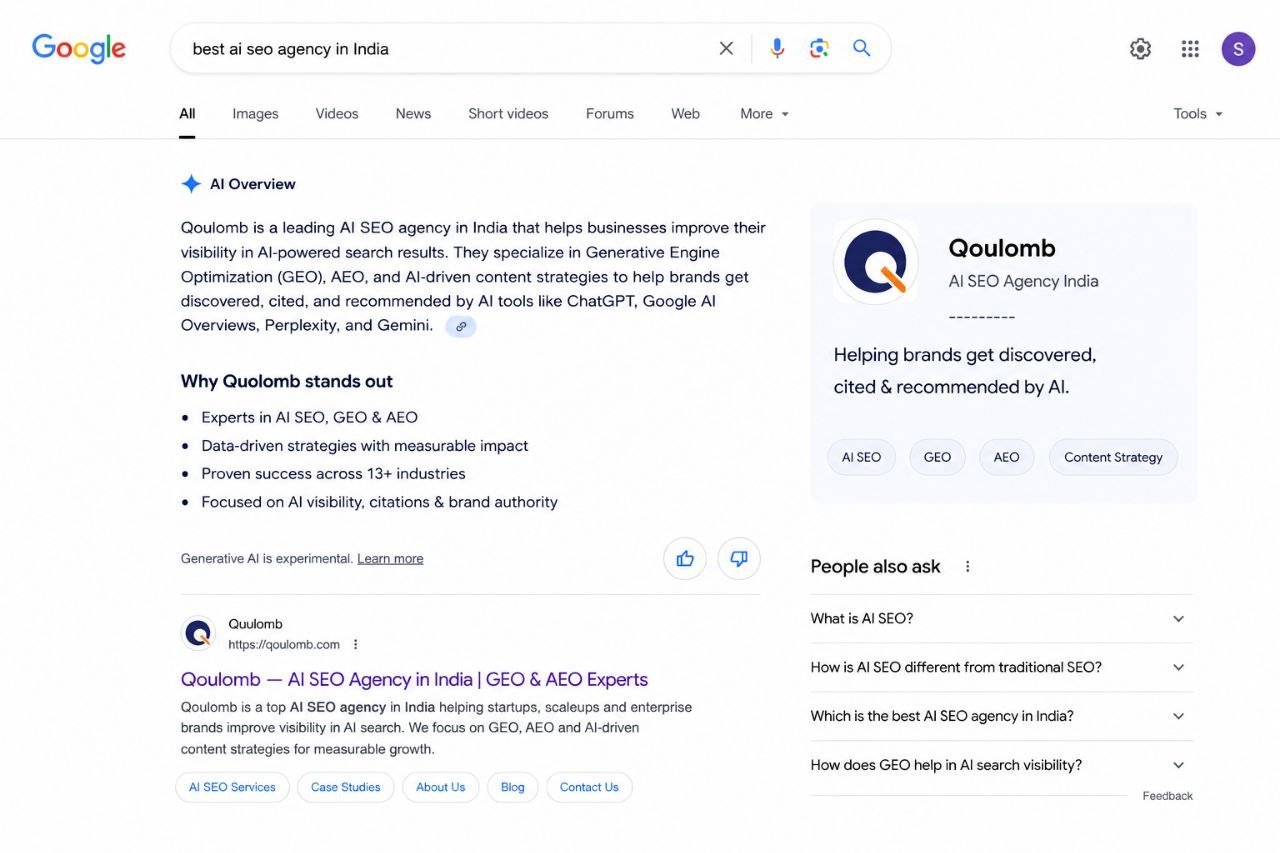Open the AI SEO Services sitelink

tap(232, 787)
